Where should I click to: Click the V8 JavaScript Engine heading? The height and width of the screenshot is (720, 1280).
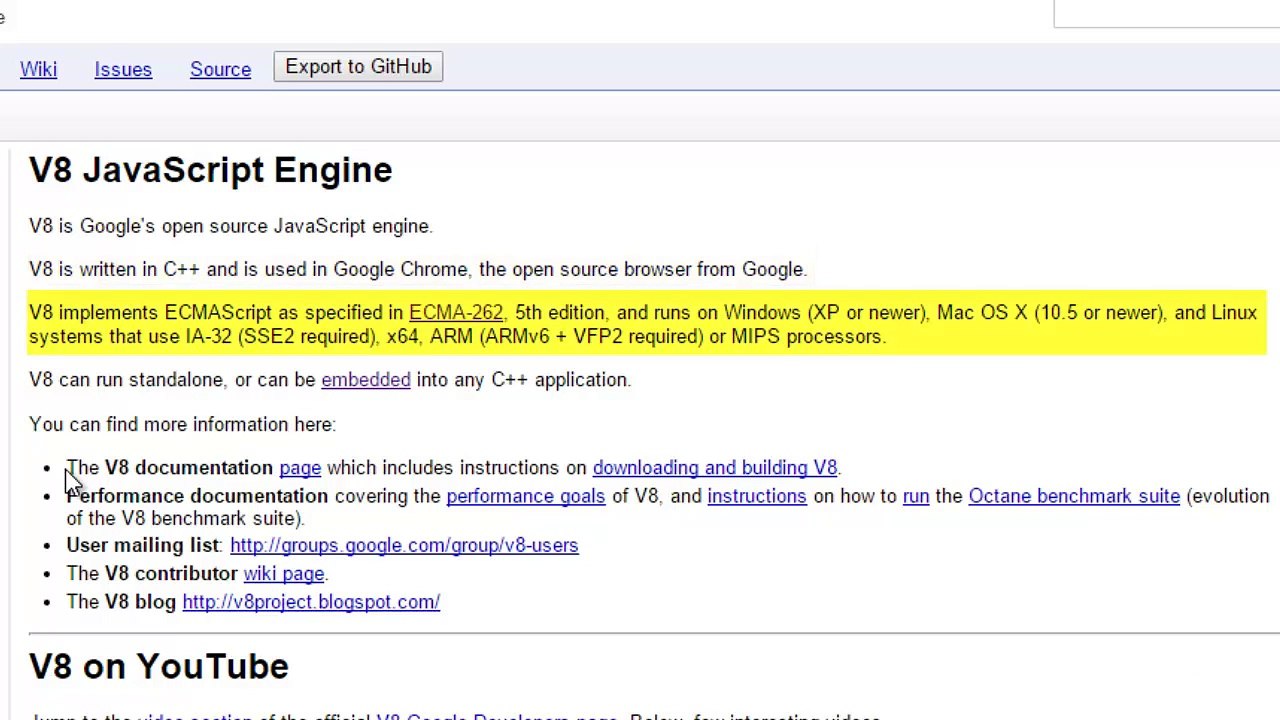tap(210, 170)
